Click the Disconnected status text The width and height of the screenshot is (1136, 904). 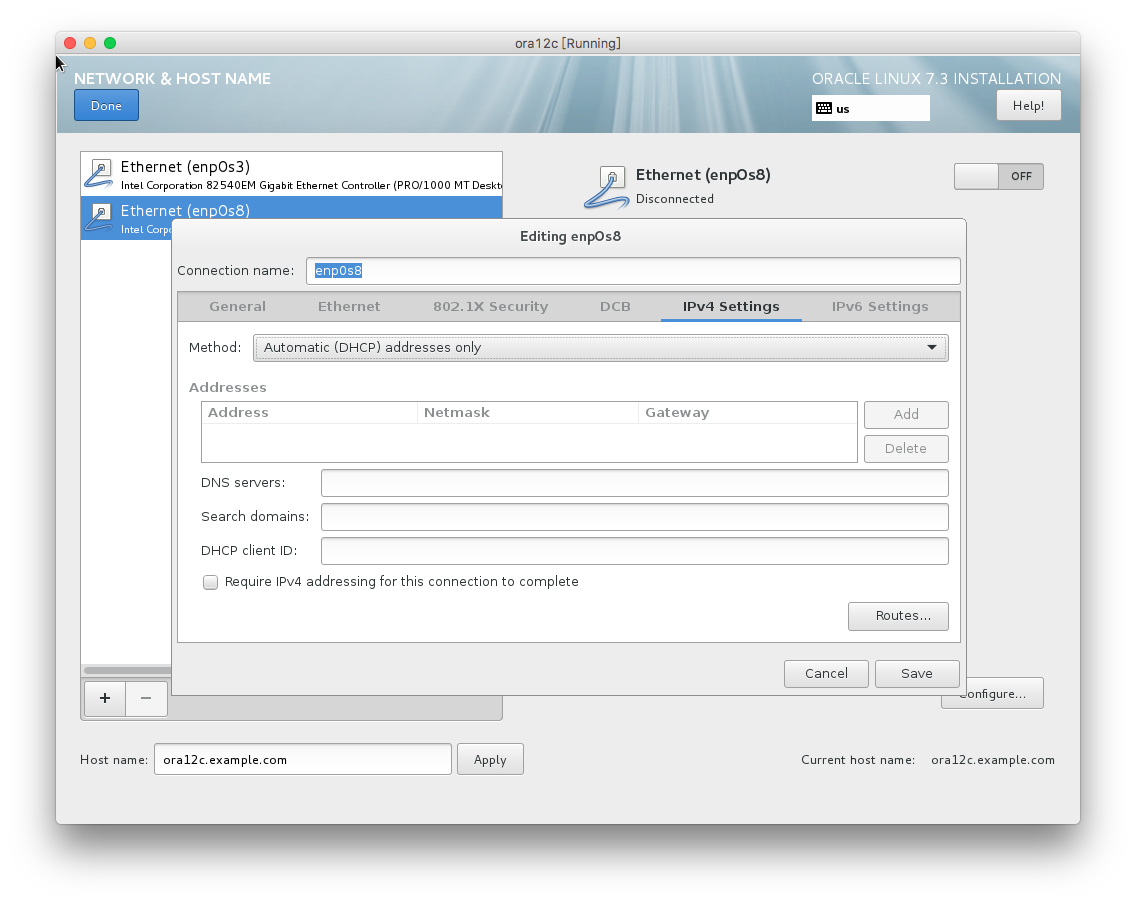coord(674,199)
